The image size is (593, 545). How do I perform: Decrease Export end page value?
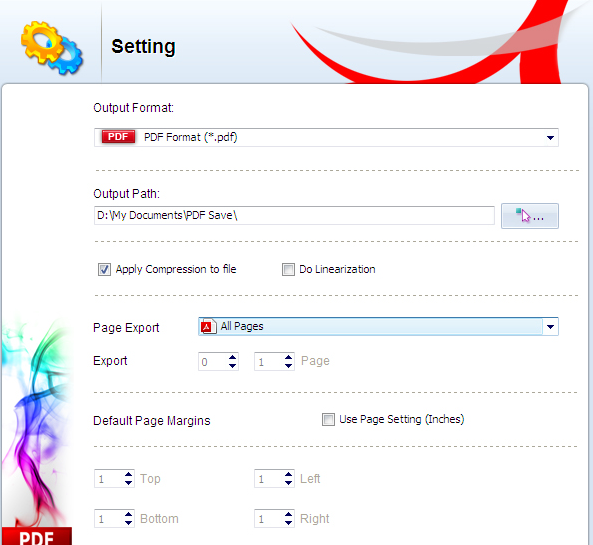coord(289,366)
